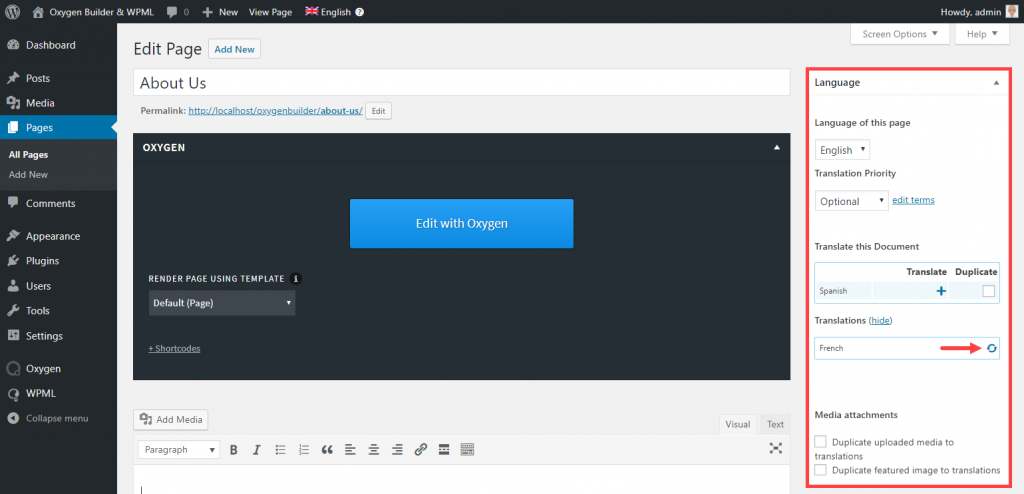Switch to the Visual editor tab
The image size is (1024, 494).
click(x=737, y=424)
